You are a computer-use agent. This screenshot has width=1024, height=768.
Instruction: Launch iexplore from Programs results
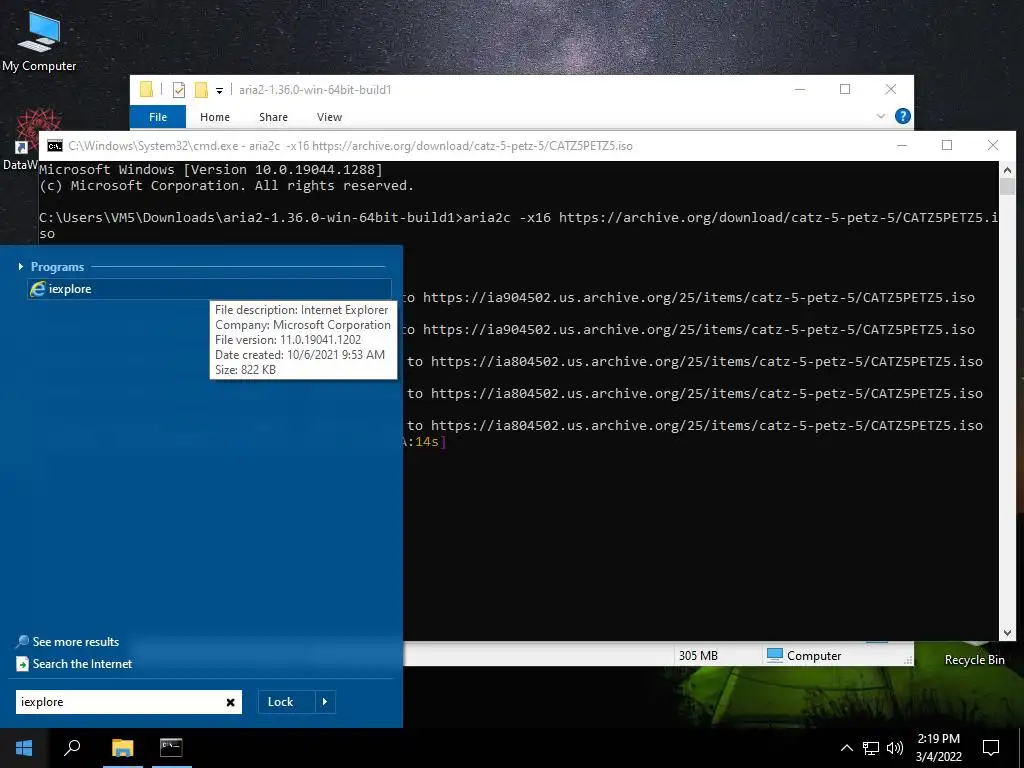pyautogui.click(x=209, y=289)
